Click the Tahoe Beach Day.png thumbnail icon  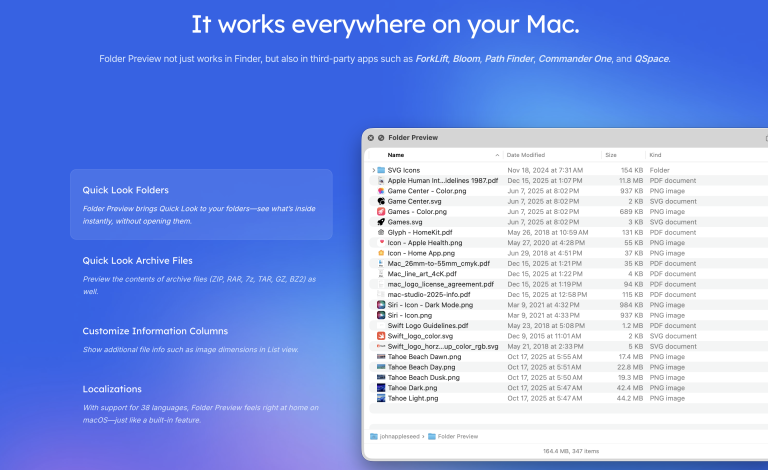[x=381, y=367]
